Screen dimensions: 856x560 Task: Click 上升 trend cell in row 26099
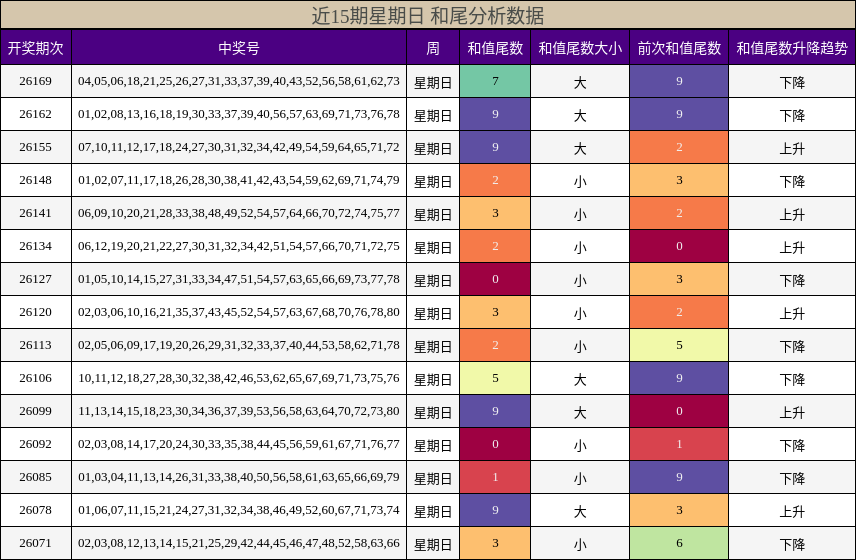point(792,413)
